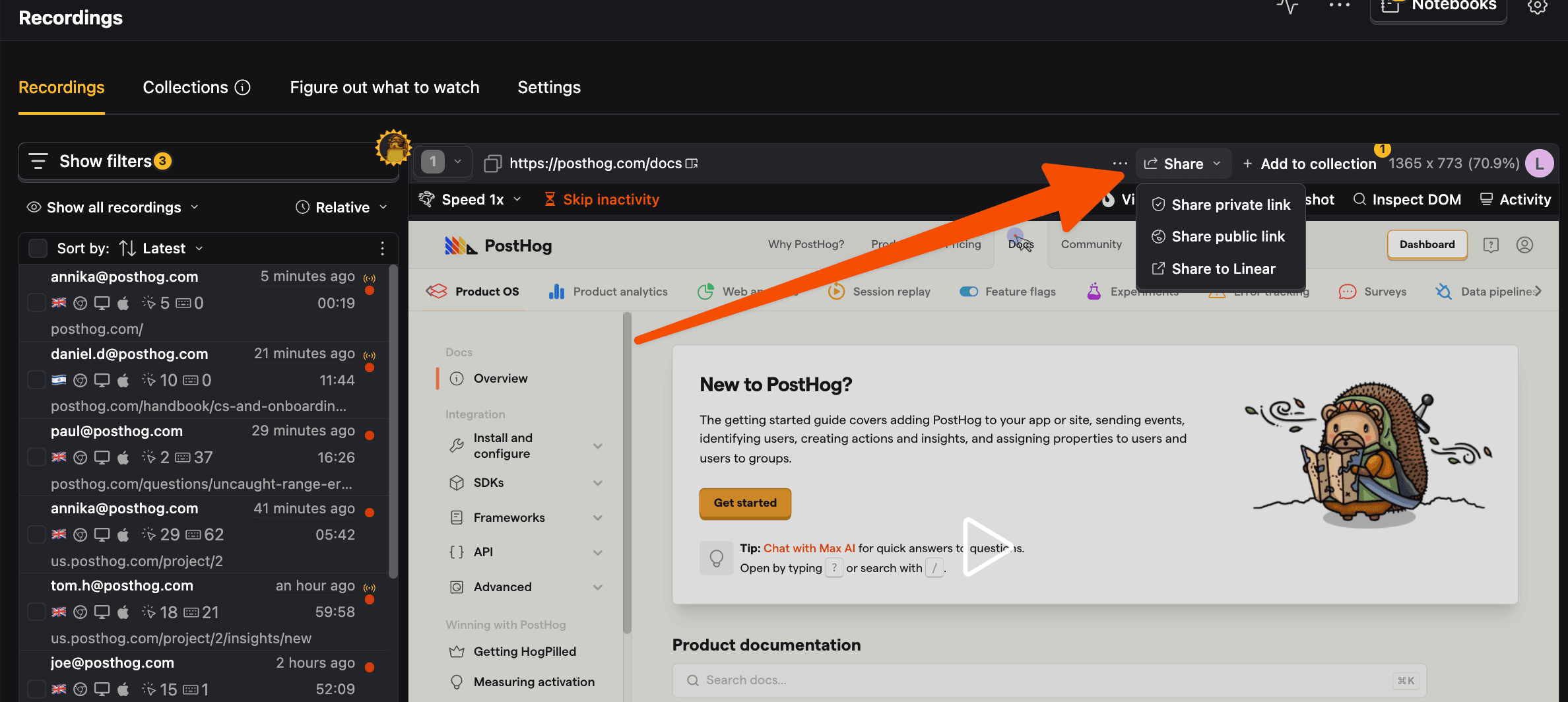Select Overview in docs sidebar

500,378
